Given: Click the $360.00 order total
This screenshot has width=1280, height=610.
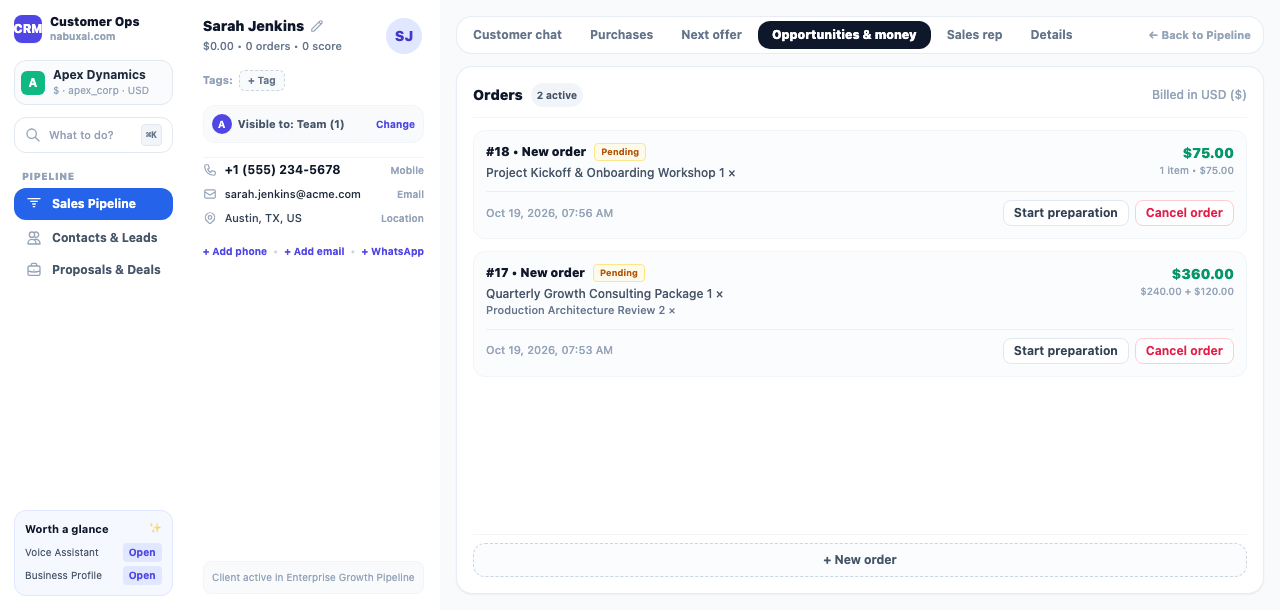Looking at the screenshot, I should [x=1203, y=274].
